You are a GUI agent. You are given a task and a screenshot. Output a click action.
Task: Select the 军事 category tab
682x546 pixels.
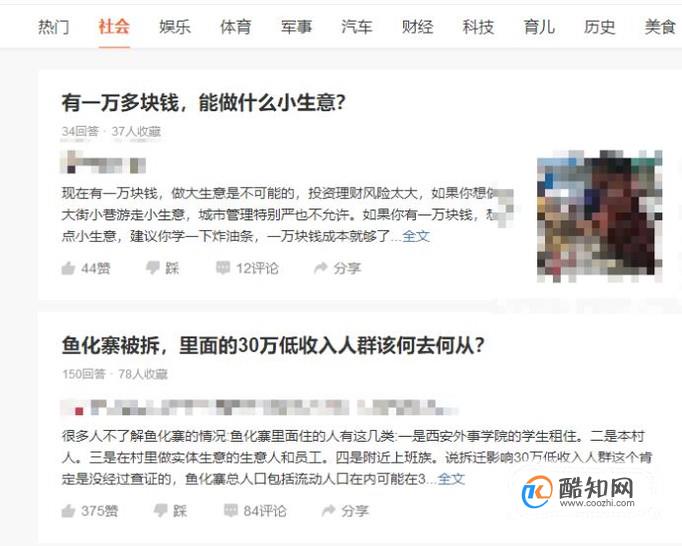pyautogui.click(x=296, y=27)
